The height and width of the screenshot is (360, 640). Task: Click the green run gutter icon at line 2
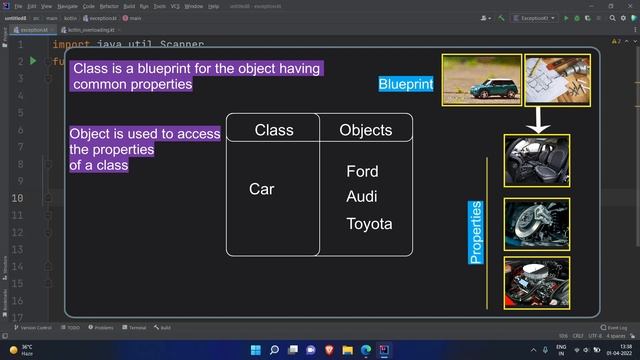click(33, 61)
